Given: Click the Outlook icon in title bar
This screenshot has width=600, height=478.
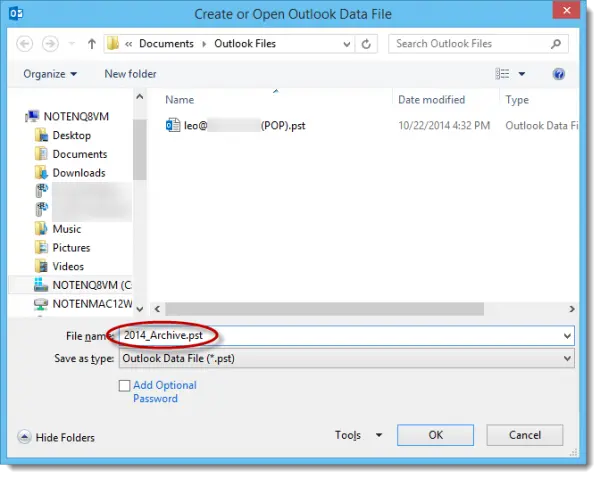Looking at the screenshot, I should click(16, 14).
